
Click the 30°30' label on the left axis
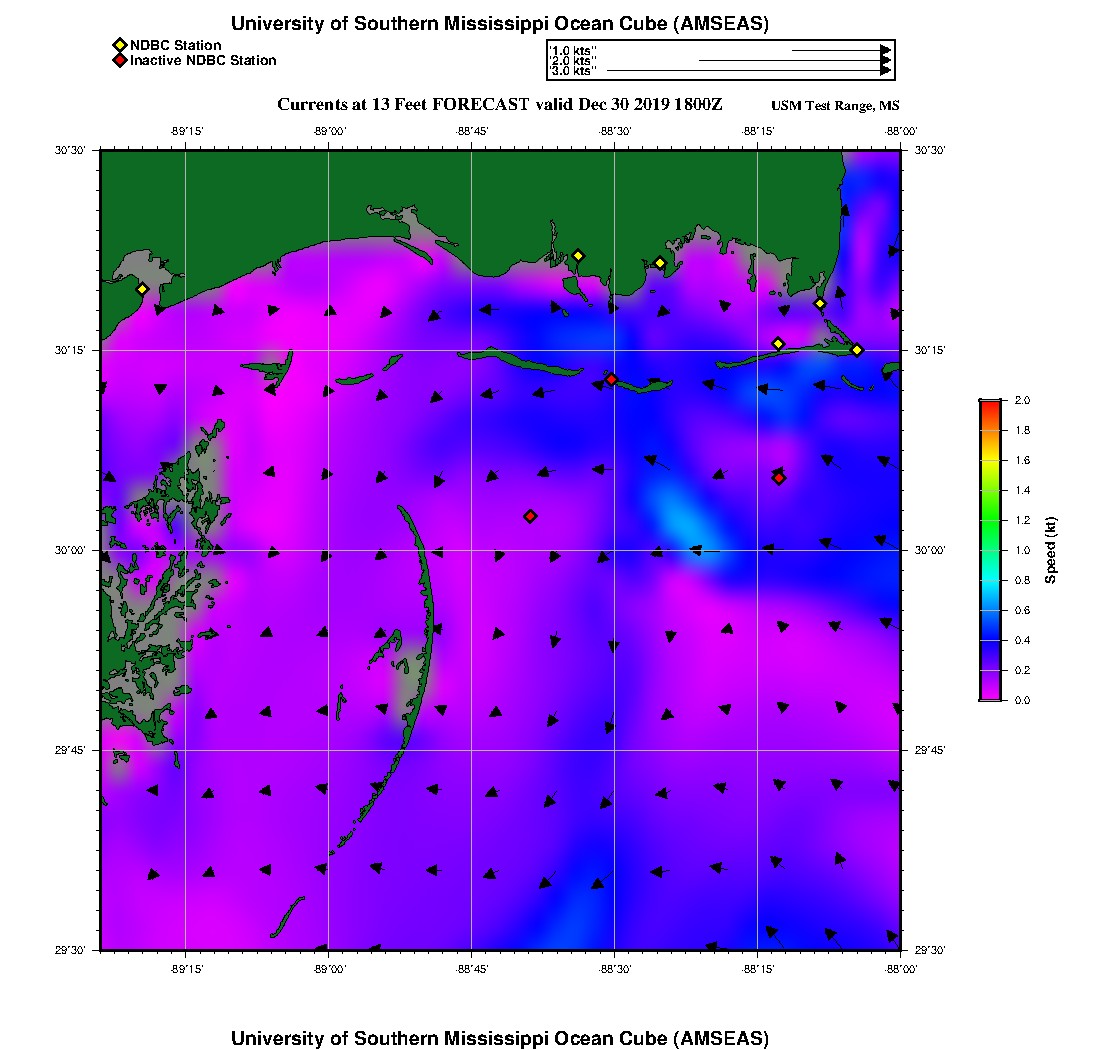(x=69, y=150)
